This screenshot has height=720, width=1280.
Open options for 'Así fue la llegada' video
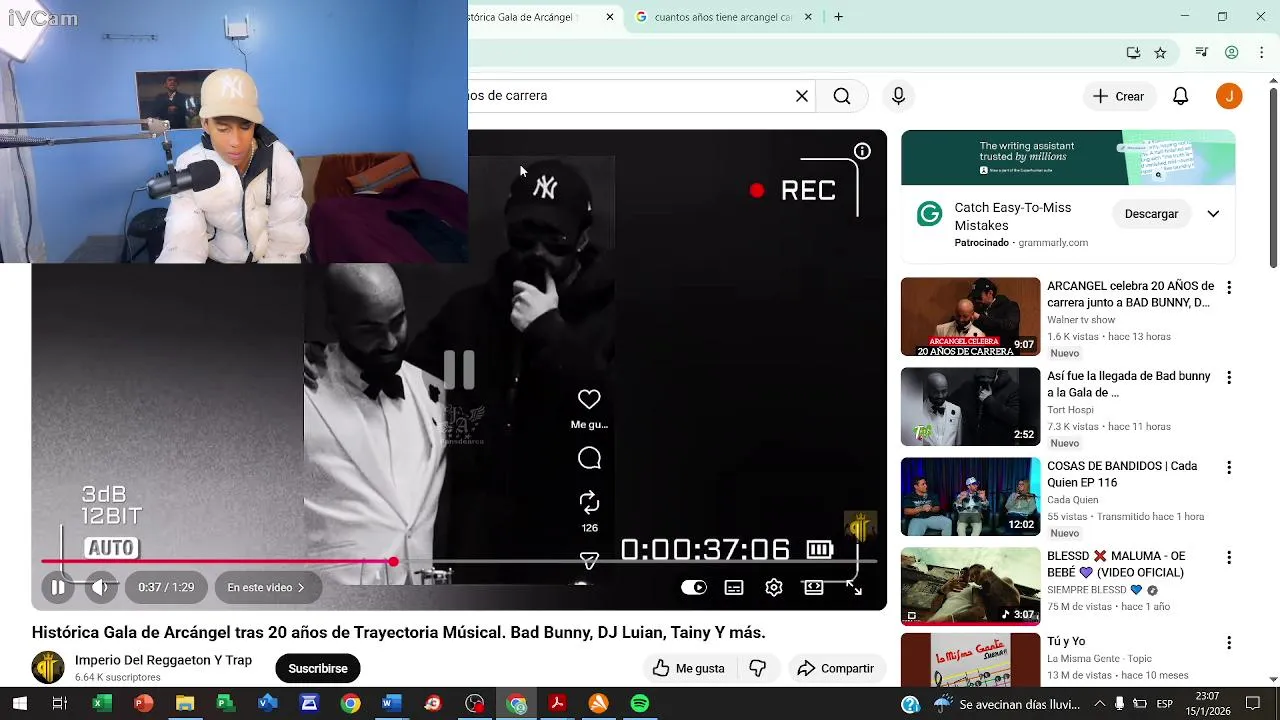pos(1229,378)
